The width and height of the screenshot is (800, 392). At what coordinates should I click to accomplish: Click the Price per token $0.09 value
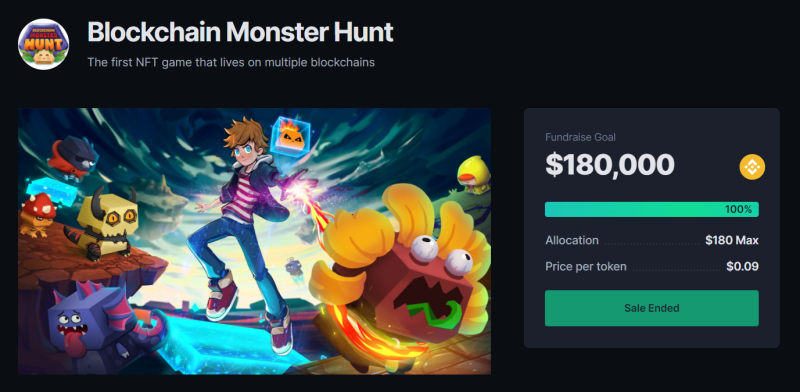pos(742,266)
